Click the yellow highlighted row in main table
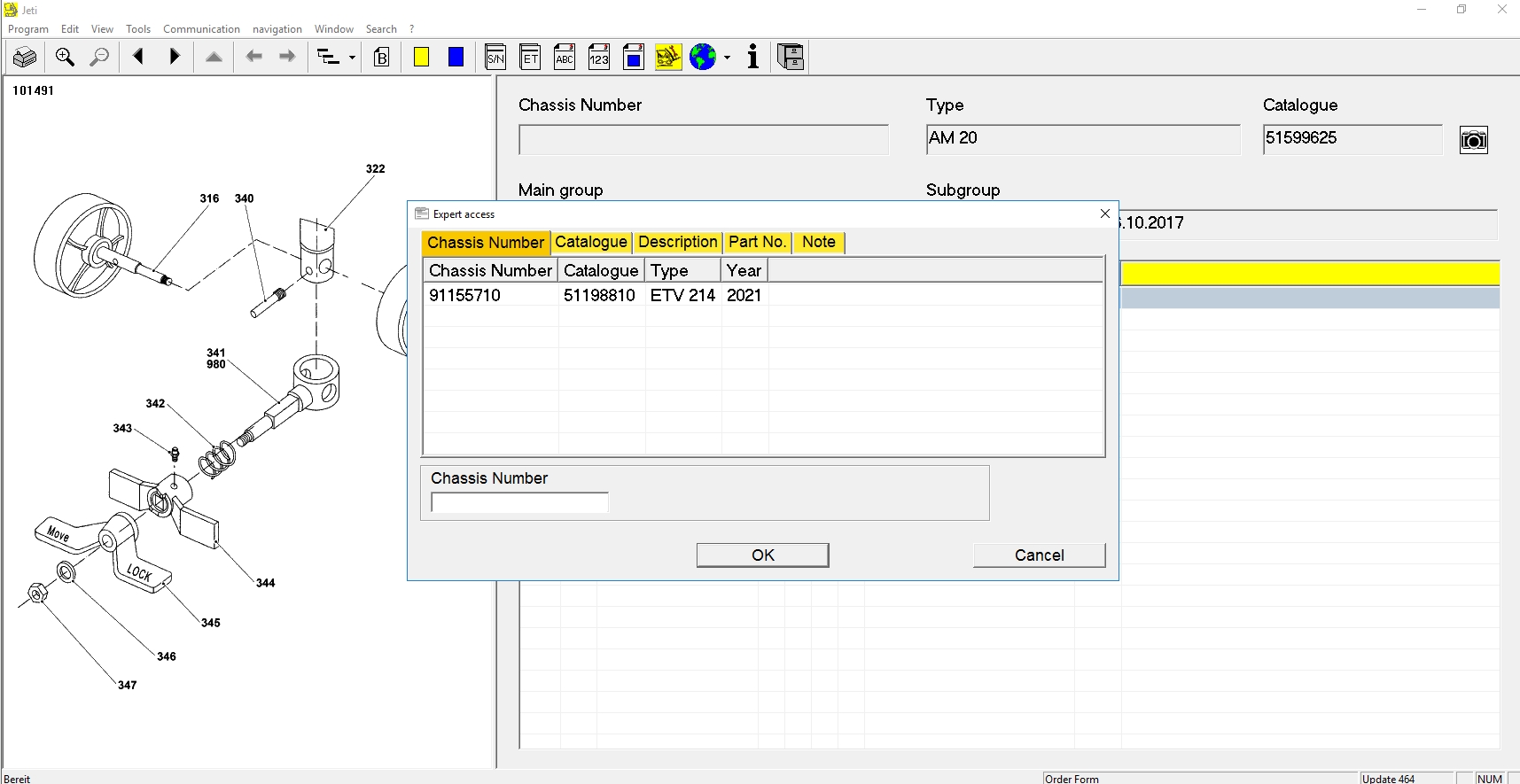The image size is (1520, 784). tap(1310, 274)
